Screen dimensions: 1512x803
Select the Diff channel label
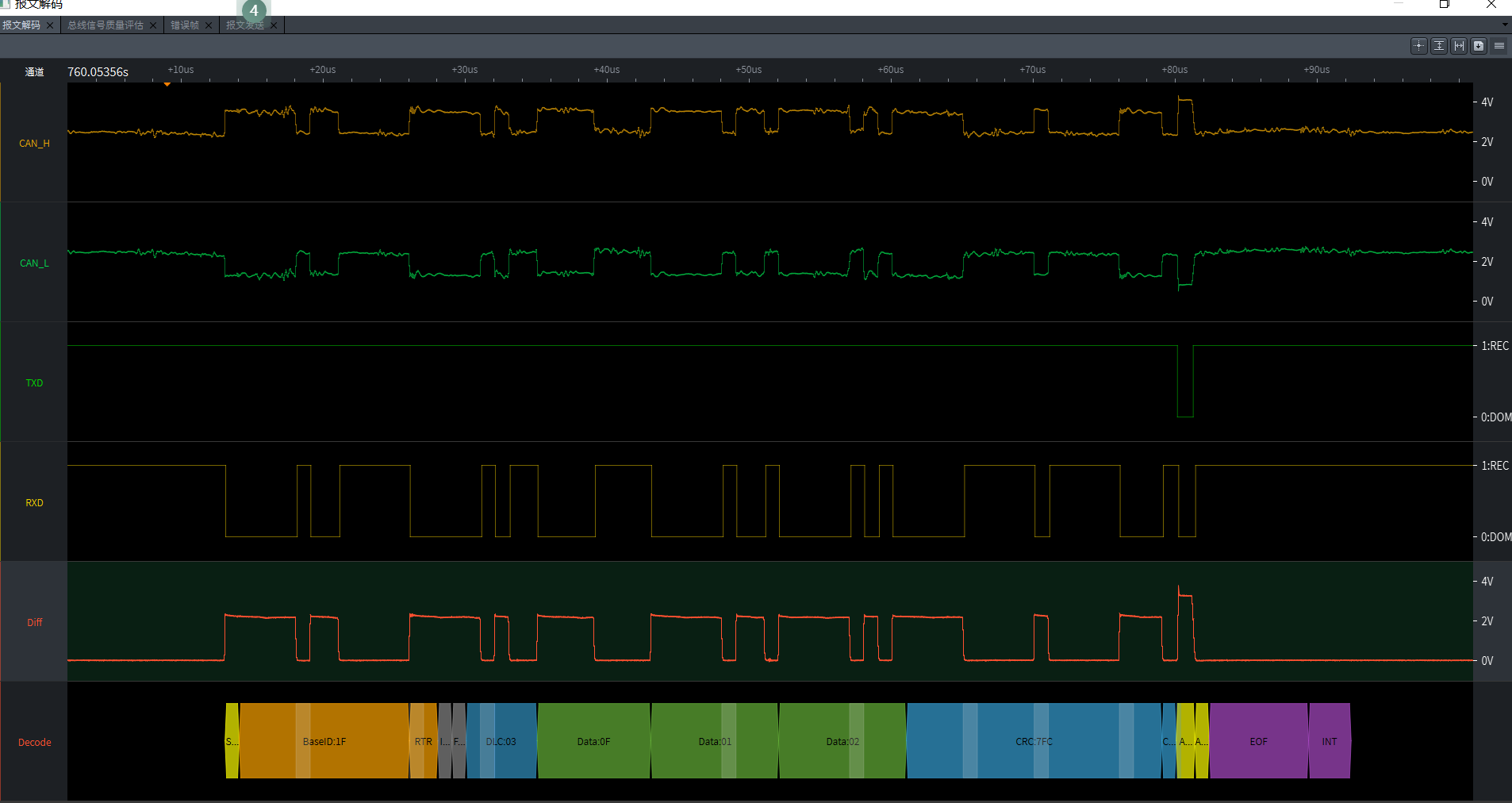pos(34,623)
